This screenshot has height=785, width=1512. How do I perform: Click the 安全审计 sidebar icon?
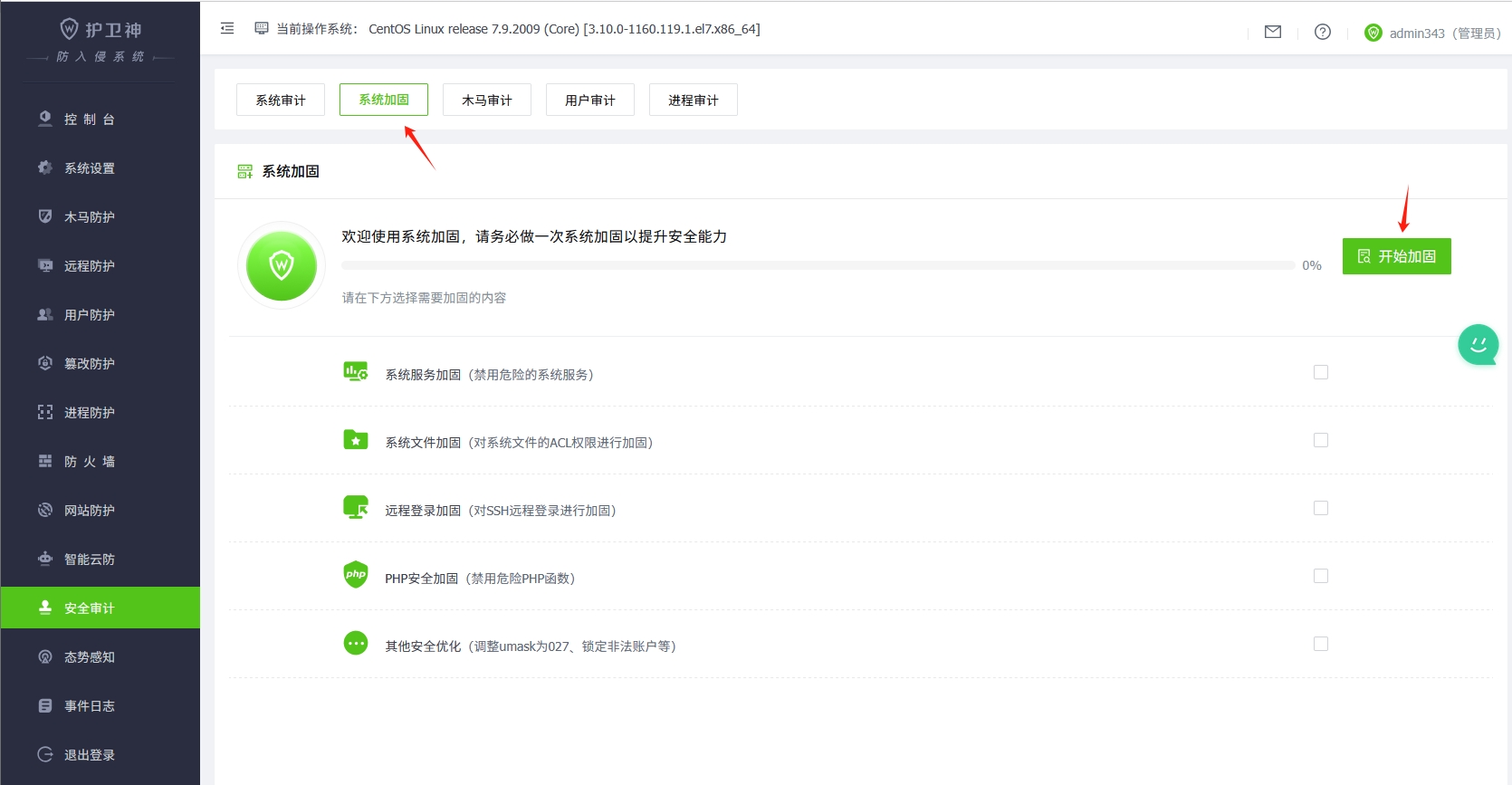(45, 608)
